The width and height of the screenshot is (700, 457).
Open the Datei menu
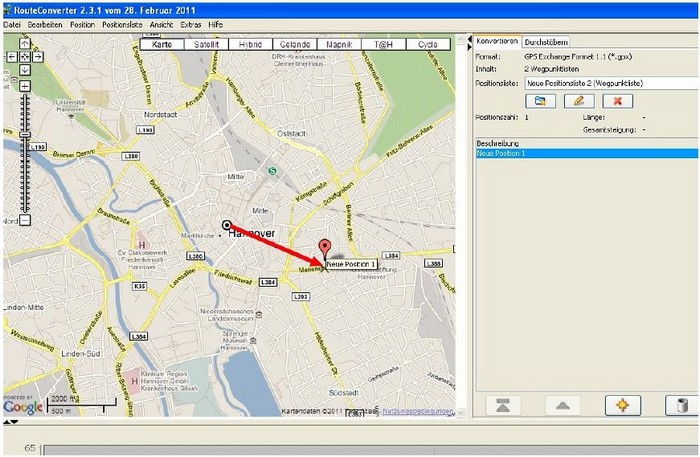coord(12,25)
